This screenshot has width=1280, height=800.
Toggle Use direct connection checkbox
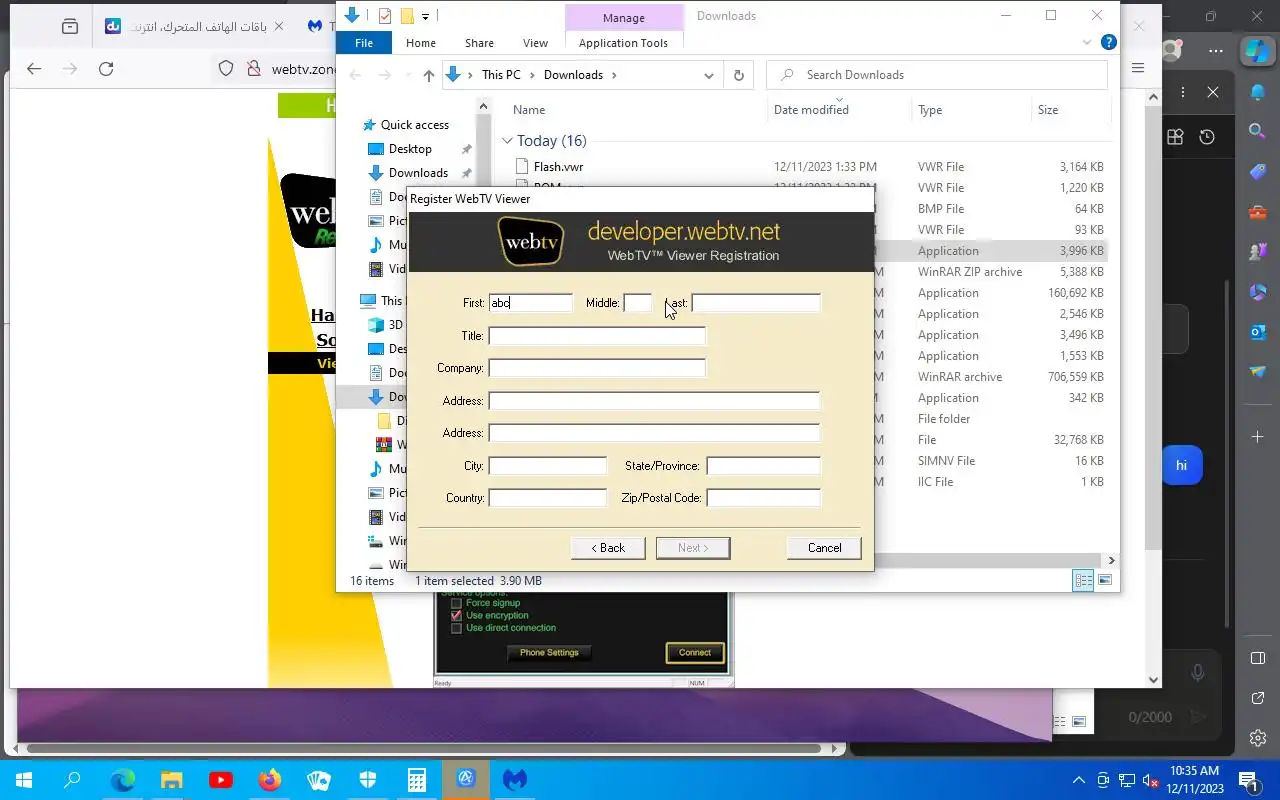click(x=456, y=628)
